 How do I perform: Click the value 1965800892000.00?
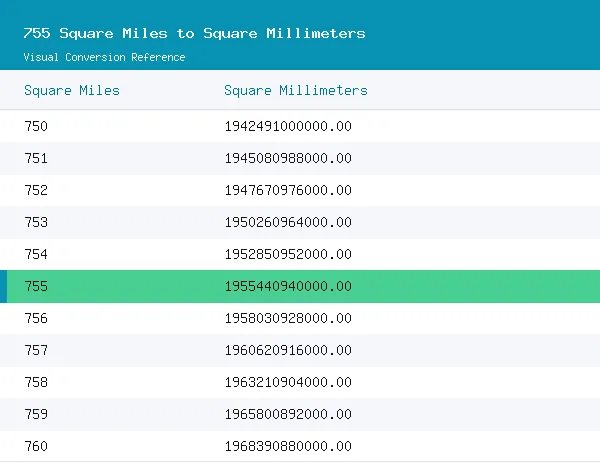tap(288, 414)
